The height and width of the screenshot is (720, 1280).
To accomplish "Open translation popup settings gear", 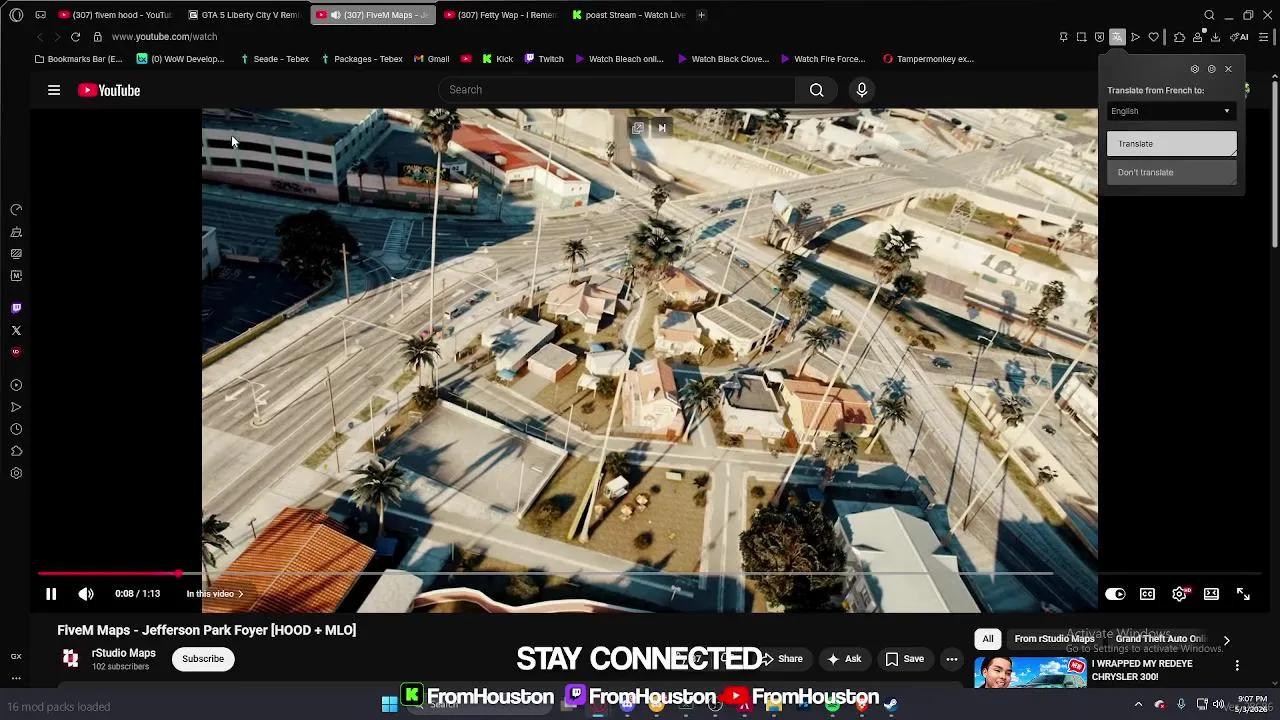I will [x=1194, y=69].
